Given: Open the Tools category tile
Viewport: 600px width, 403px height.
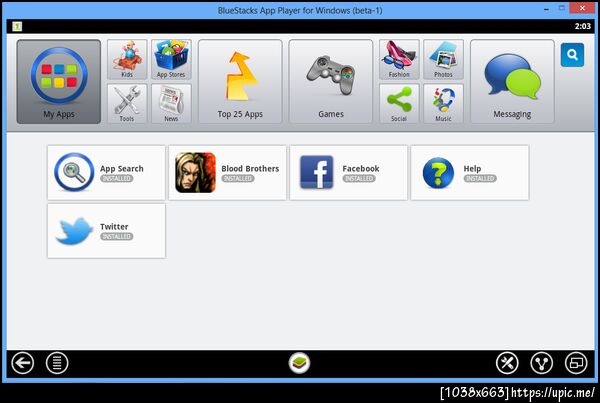Looking at the screenshot, I should [x=127, y=104].
